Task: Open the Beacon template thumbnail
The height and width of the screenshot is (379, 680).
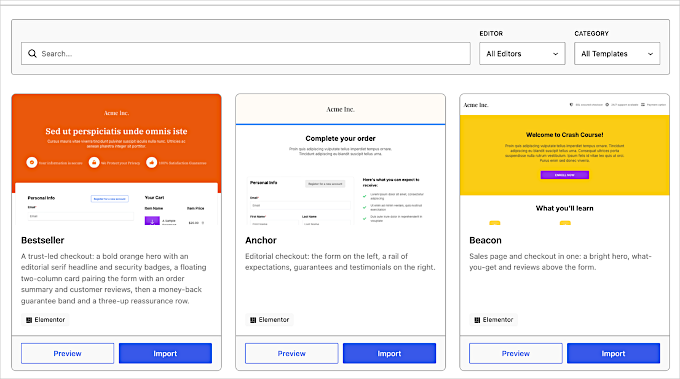Action: [565, 160]
